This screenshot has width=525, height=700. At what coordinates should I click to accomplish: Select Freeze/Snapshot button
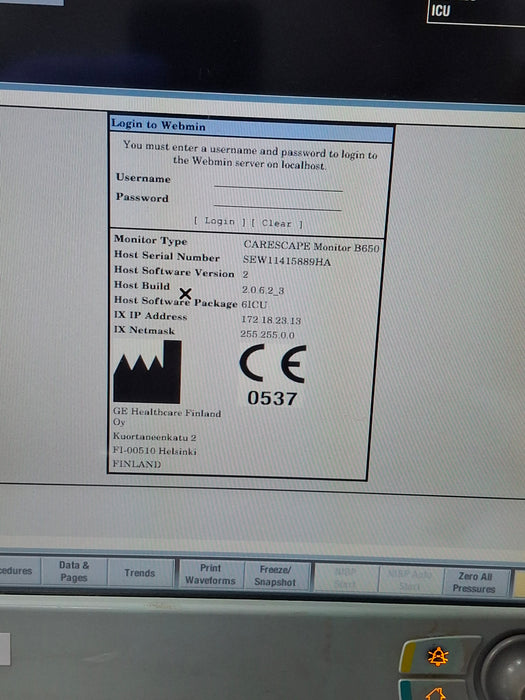(275, 576)
